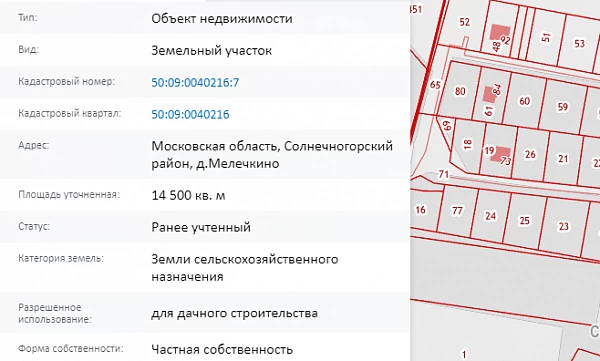Screen dimensions: 600x361
Task: Click the 'Категория земель:' label
Action: pyautogui.click(x=60, y=258)
